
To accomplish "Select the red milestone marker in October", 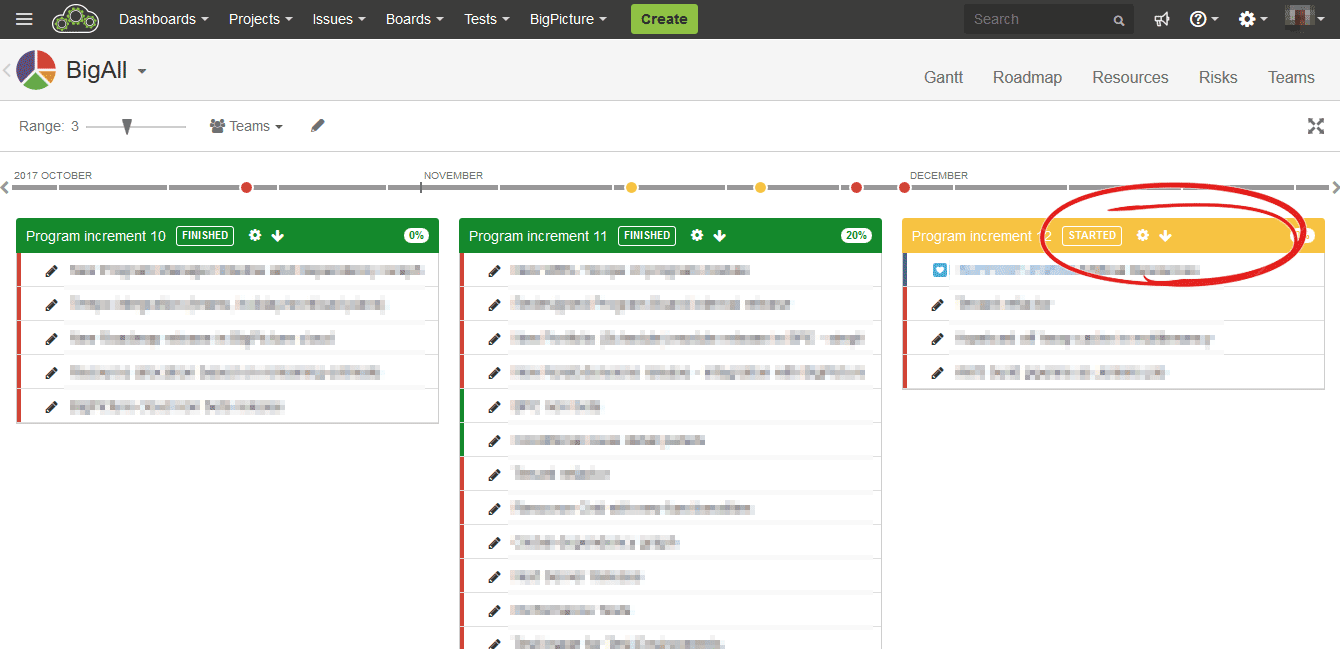I will [x=246, y=187].
